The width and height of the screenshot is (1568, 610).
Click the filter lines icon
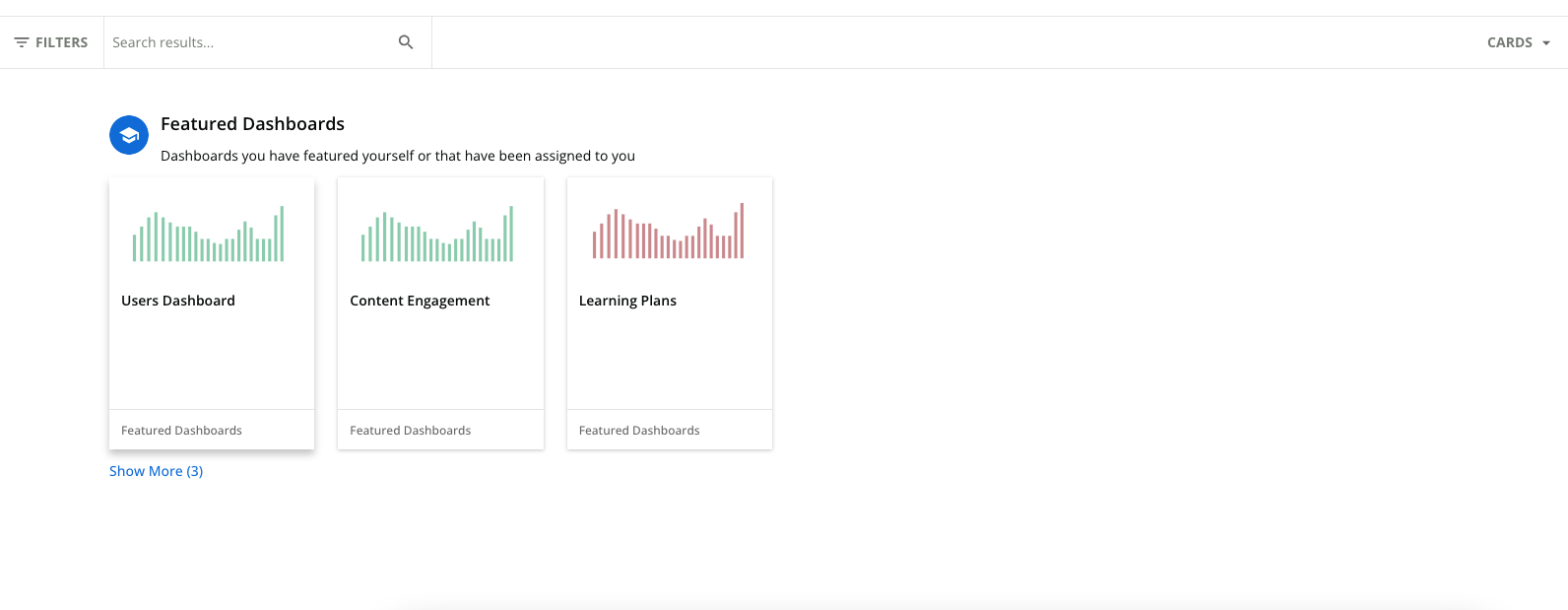click(22, 42)
